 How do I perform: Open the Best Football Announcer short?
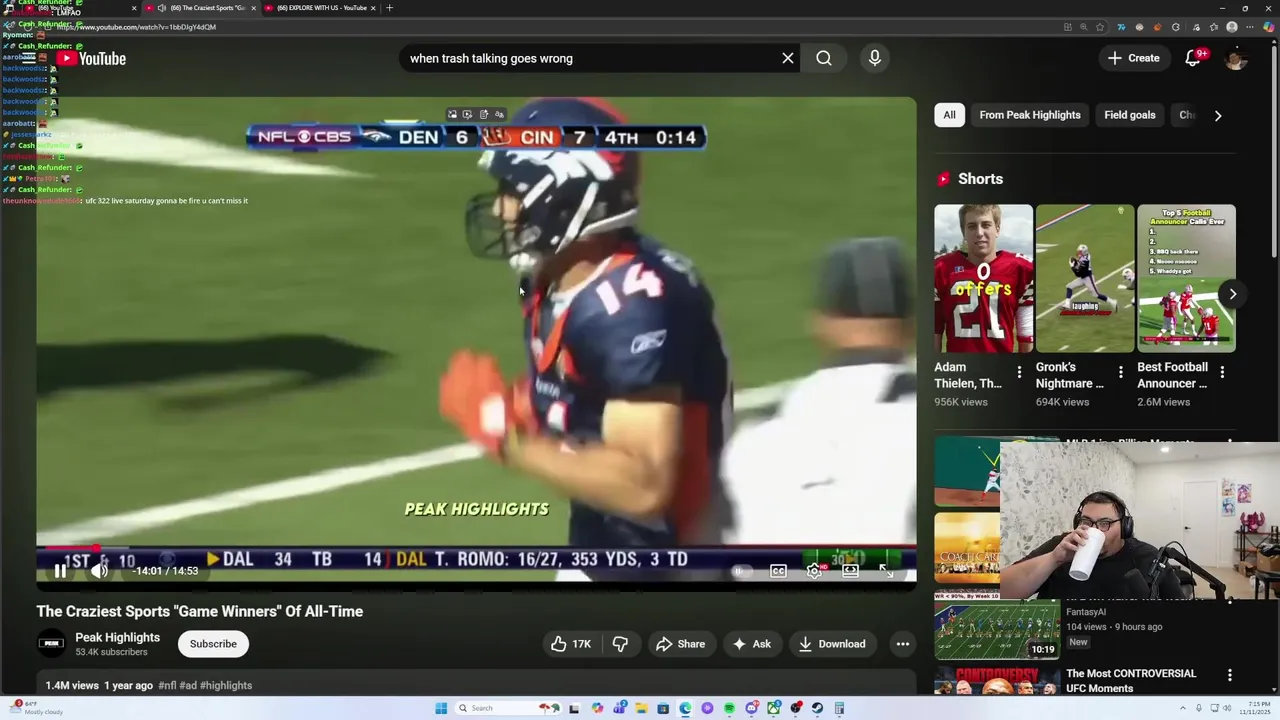point(1186,279)
